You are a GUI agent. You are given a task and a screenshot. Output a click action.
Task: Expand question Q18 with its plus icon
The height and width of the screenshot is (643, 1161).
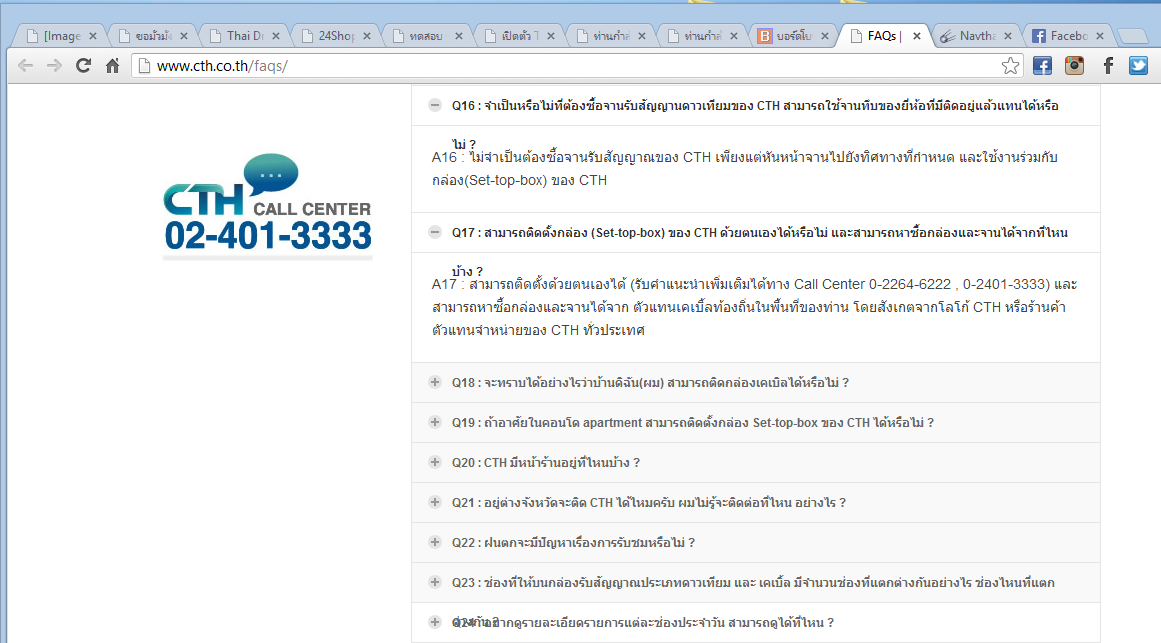(435, 382)
